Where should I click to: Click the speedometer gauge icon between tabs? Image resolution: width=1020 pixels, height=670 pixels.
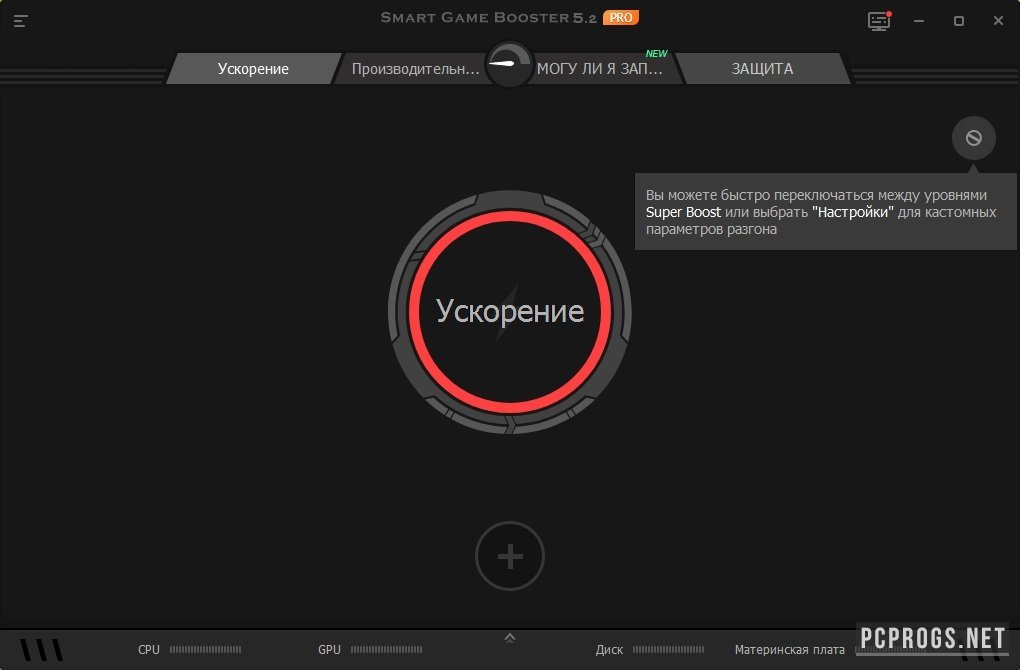point(510,65)
